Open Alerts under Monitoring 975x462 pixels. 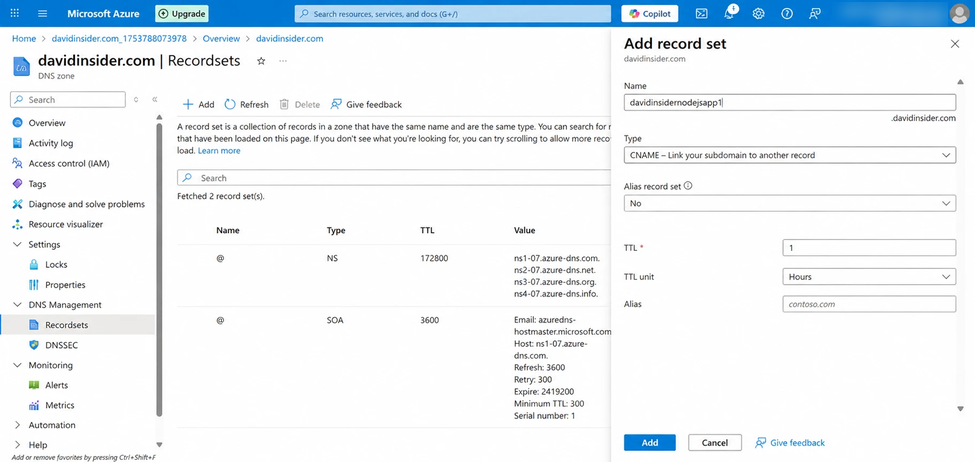(x=57, y=385)
